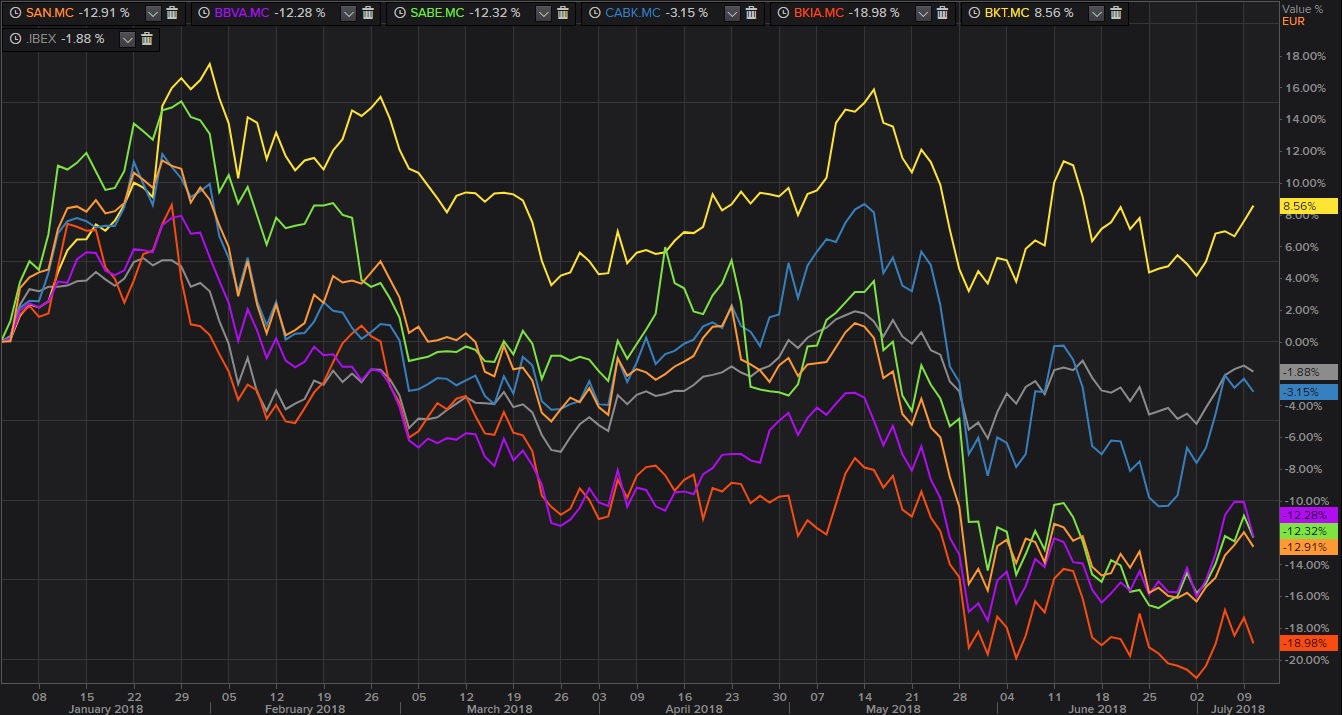Image resolution: width=1342 pixels, height=715 pixels.
Task: Click the clock icon next to SAN.MC
Action: (14, 14)
